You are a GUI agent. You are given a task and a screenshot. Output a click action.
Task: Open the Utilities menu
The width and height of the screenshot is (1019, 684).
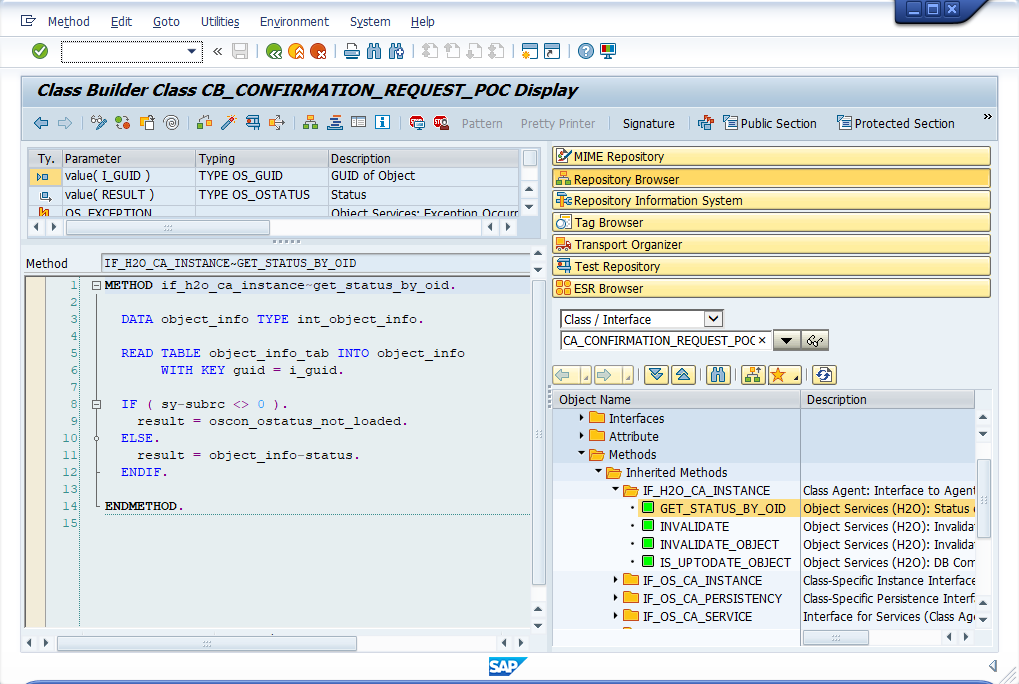(x=220, y=21)
